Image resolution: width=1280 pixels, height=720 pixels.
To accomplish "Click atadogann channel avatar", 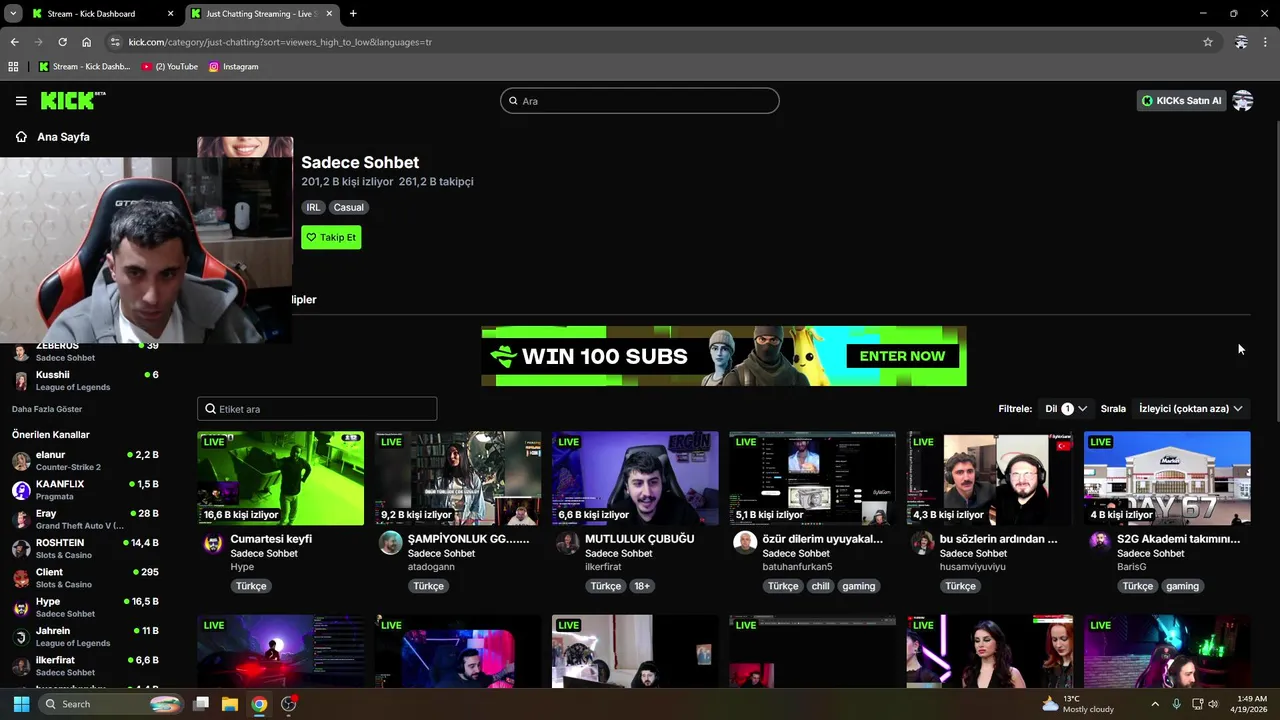I will tap(391, 543).
